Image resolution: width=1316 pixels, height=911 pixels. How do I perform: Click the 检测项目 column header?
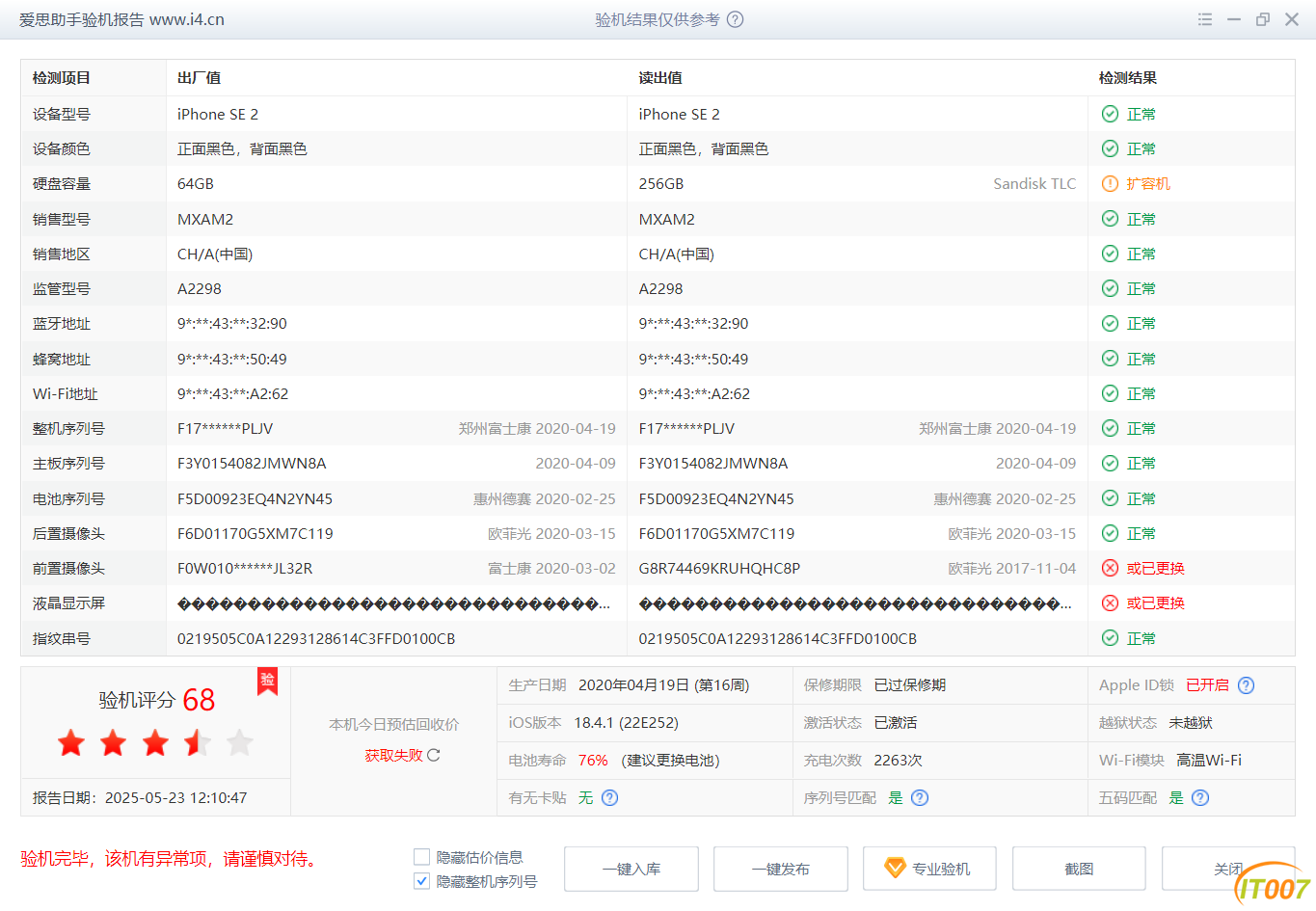[x=62, y=78]
